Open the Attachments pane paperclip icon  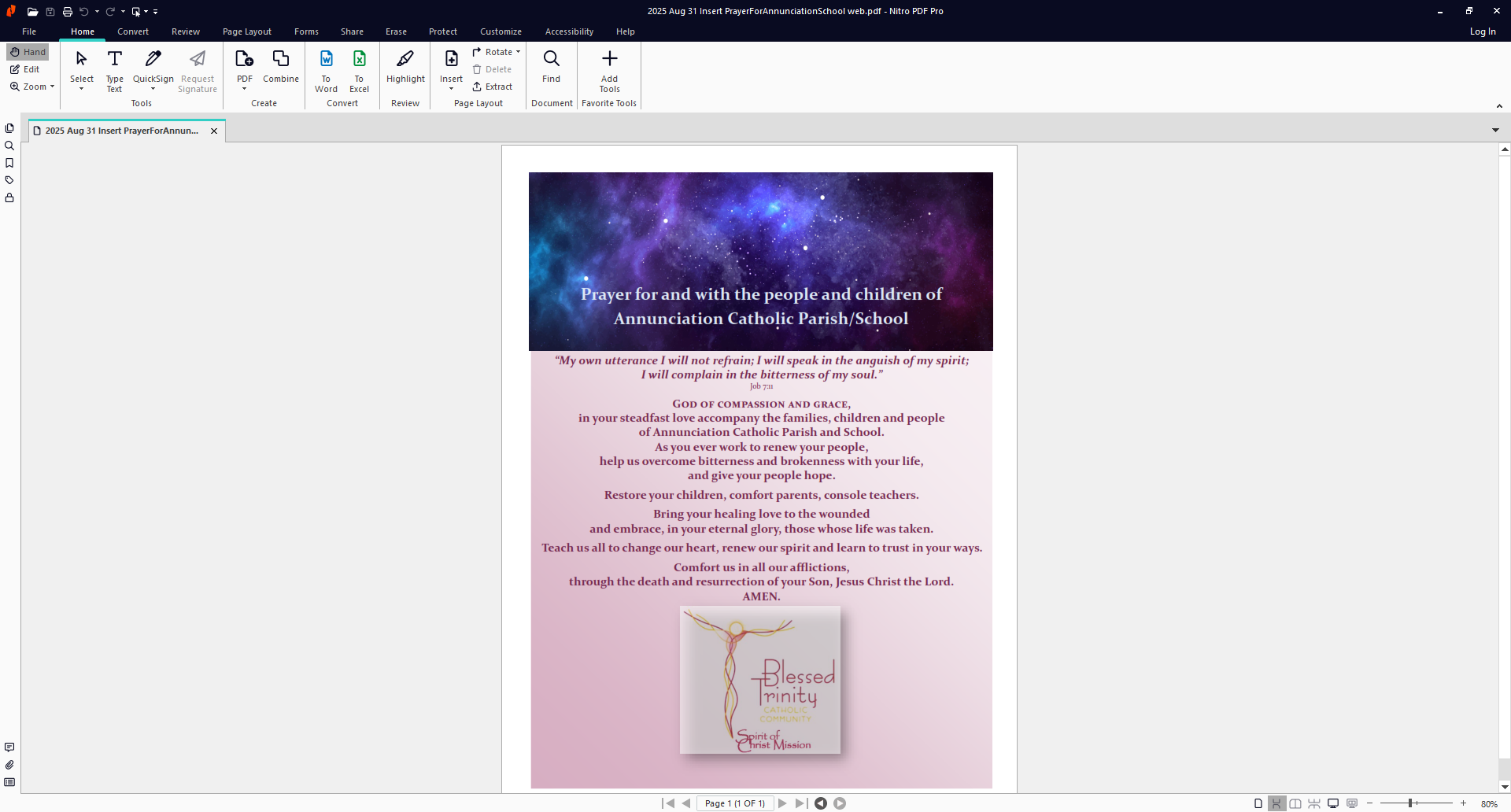(x=9, y=765)
